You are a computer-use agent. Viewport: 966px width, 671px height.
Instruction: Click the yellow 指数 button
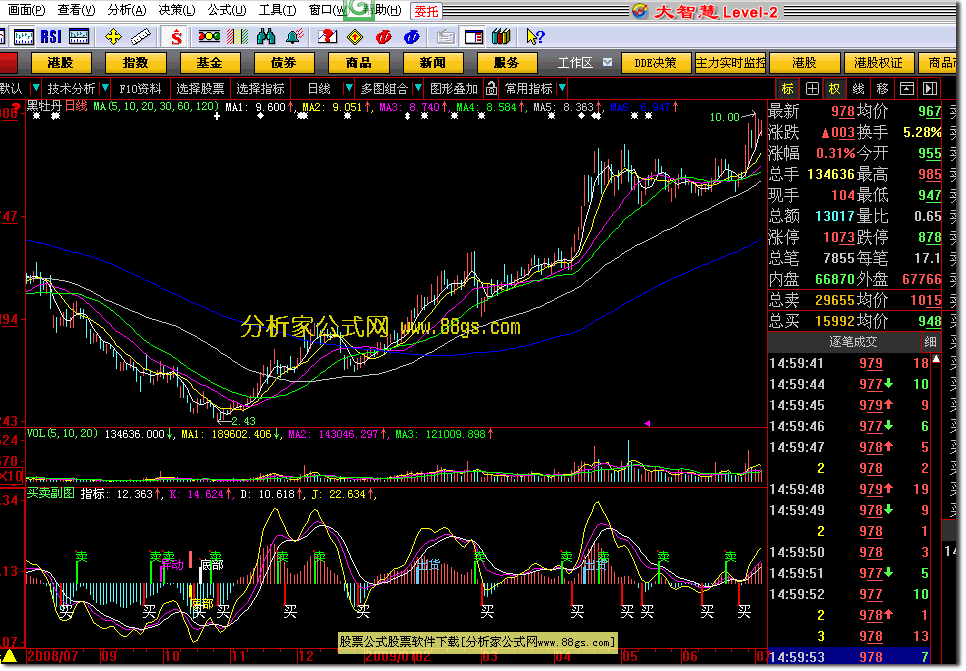[135, 62]
